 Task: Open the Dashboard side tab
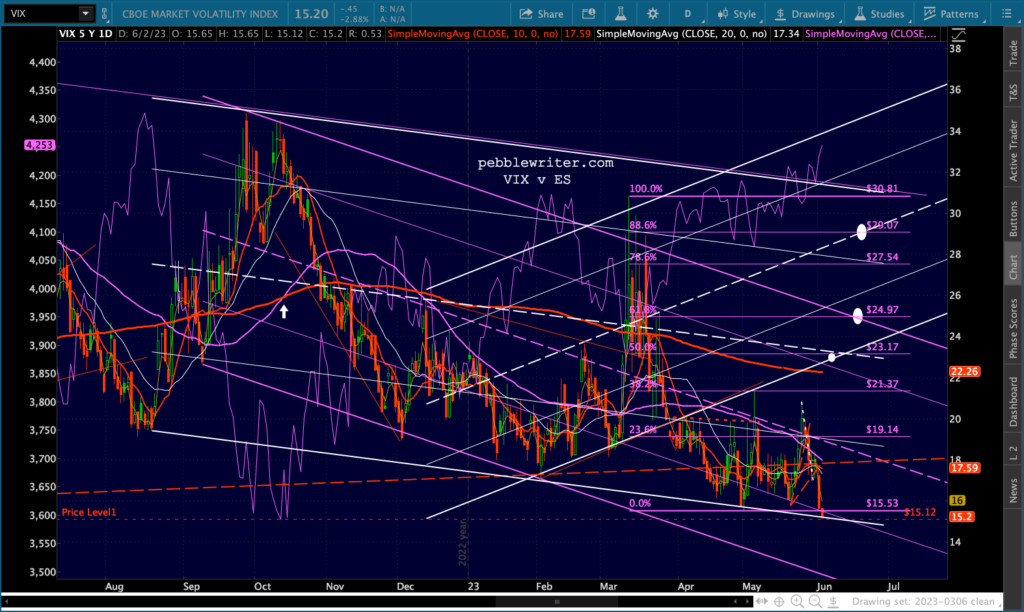coord(1014,401)
